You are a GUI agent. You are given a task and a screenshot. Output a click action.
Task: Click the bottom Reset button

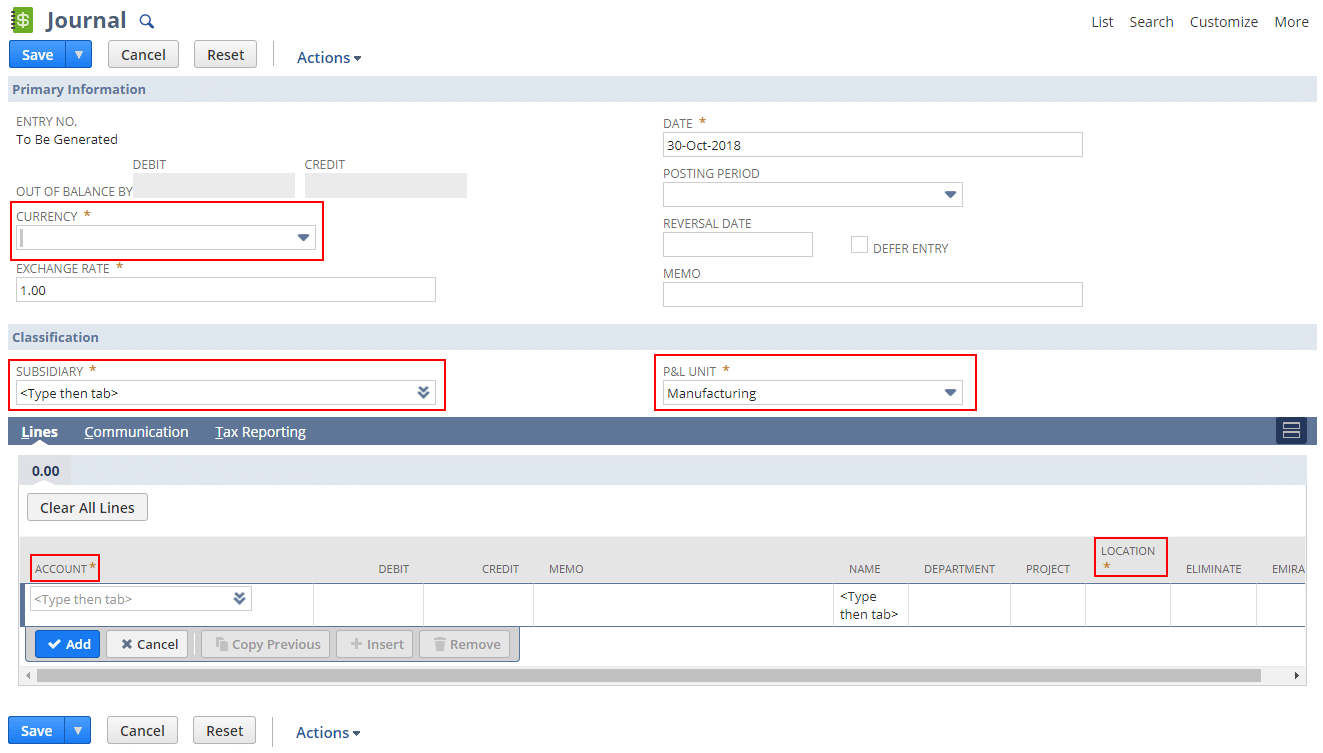coord(224,730)
